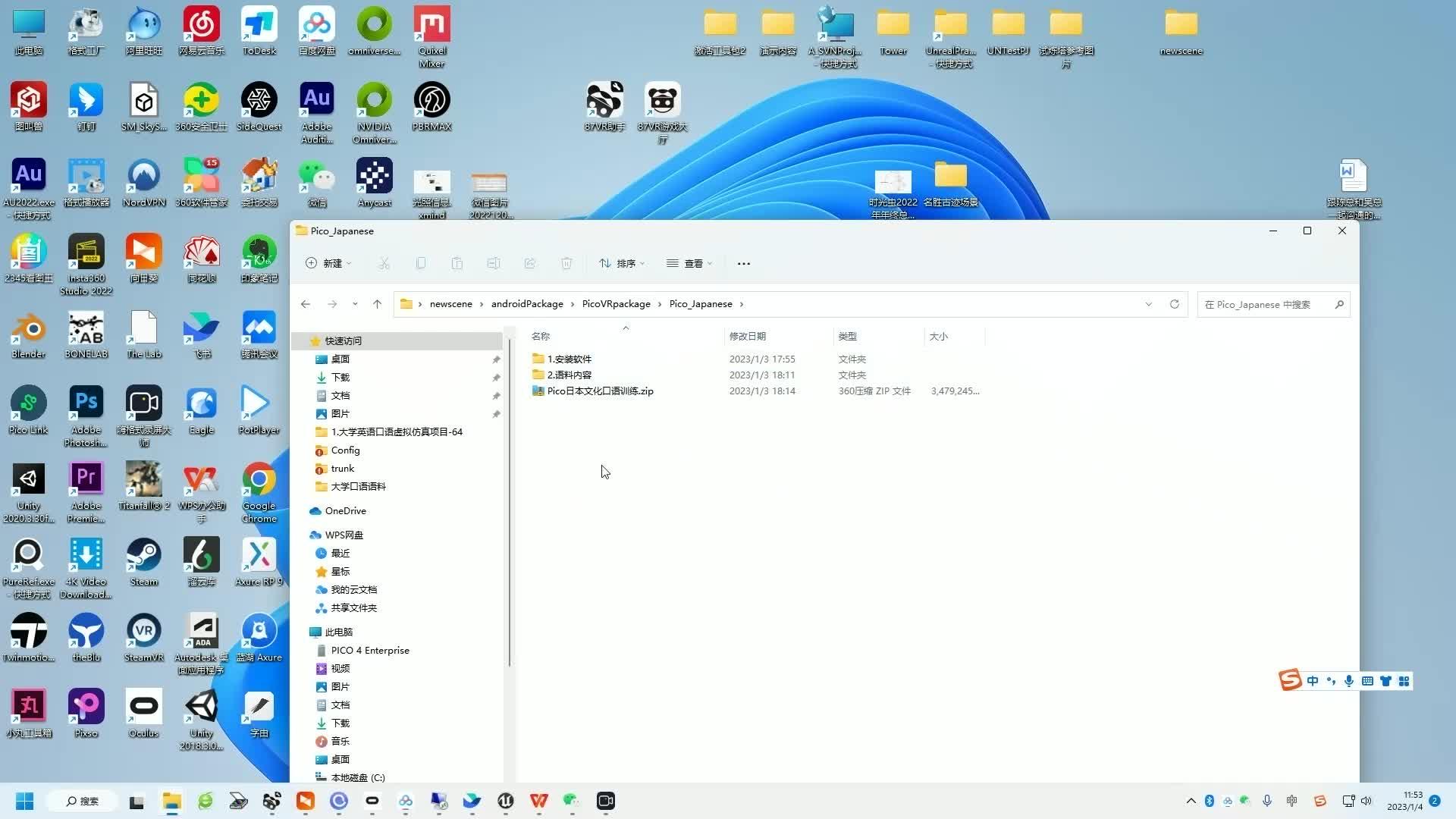
Task: Select the folder 2.语料内容
Action: (569, 375)
